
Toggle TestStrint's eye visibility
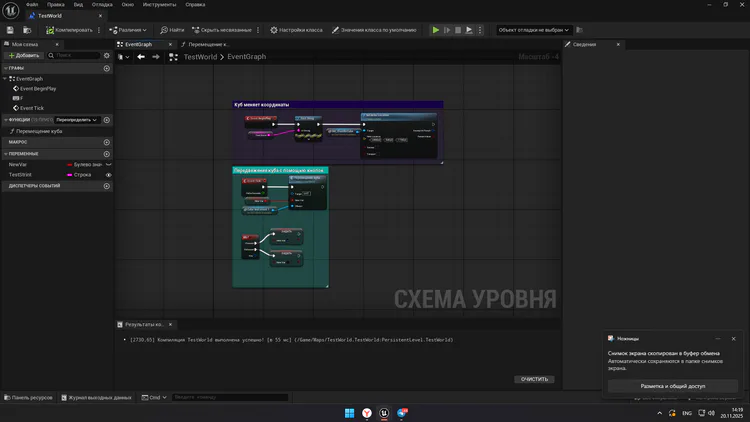pyautogui.click(x=109, y=175)
